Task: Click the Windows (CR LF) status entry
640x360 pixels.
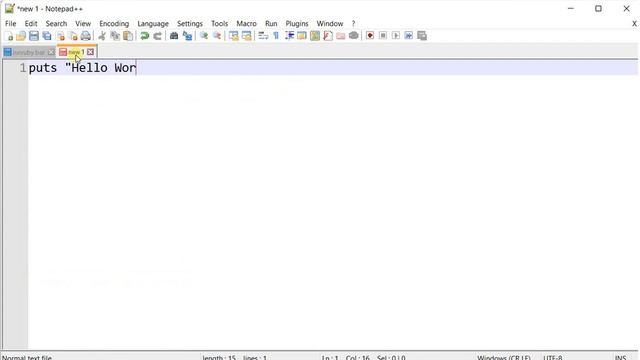Action: coord(504,357)
